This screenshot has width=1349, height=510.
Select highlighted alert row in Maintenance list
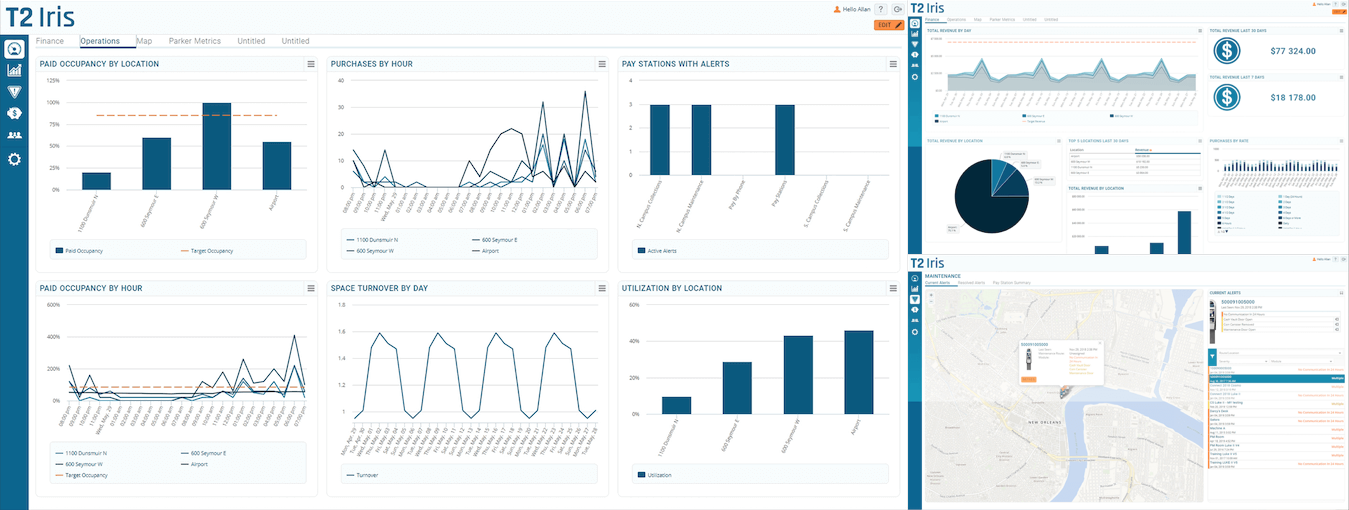(x=1277, y=378)
